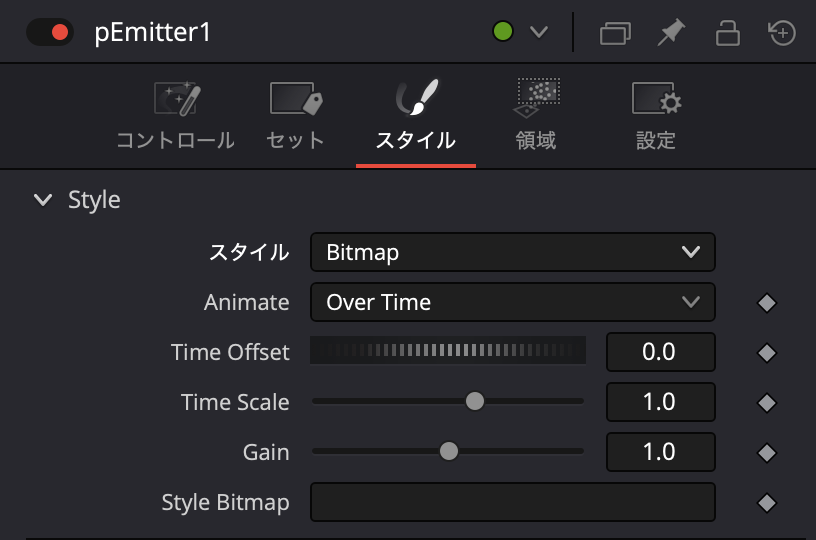The image size is (816, 540).
Task: Click the Time Offset value field
Action: click(660, 352)
